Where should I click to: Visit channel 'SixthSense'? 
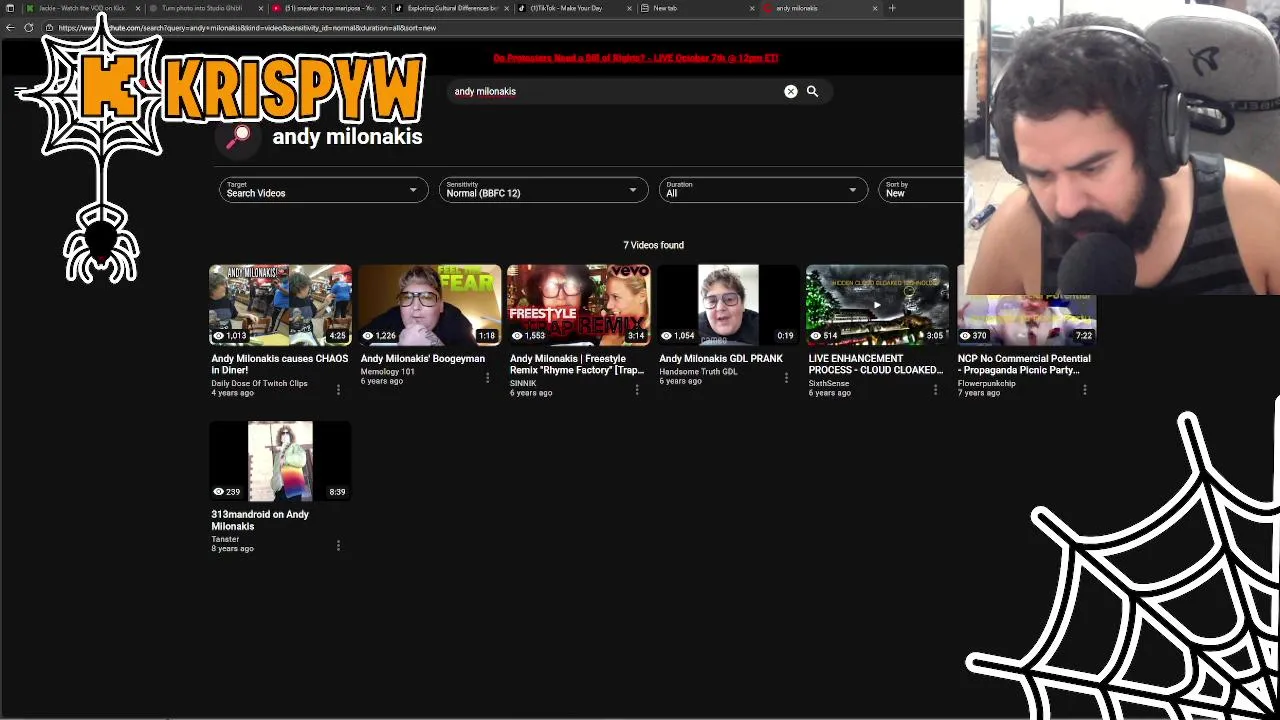tap(829, 383)
